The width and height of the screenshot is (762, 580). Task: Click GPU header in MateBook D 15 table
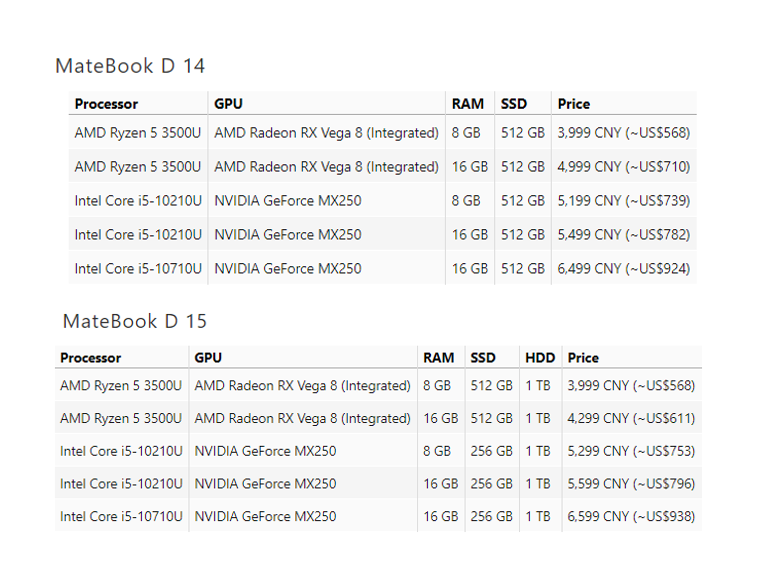[208, 358]
